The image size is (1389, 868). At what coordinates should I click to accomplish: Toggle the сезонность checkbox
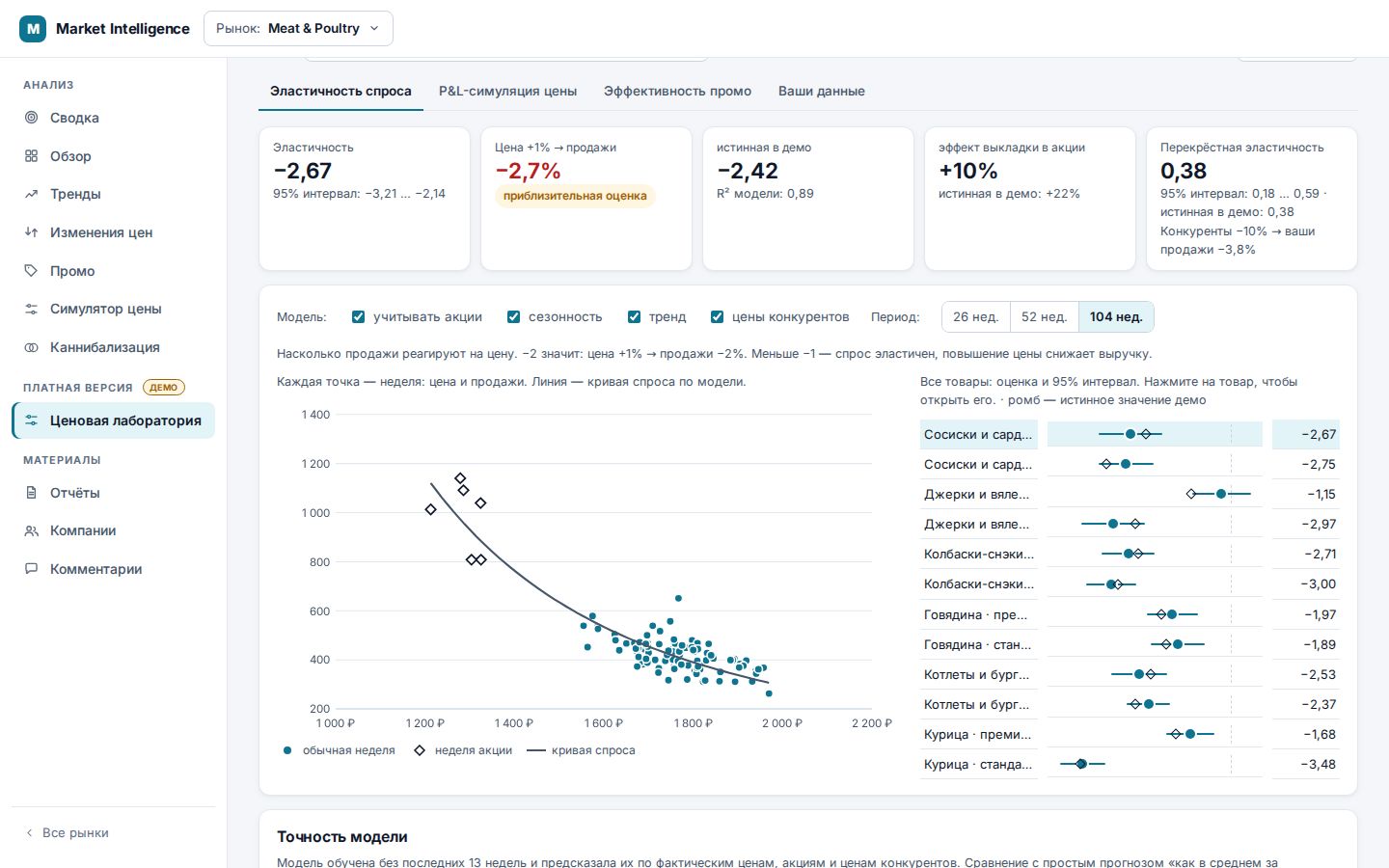coord(514,316)
